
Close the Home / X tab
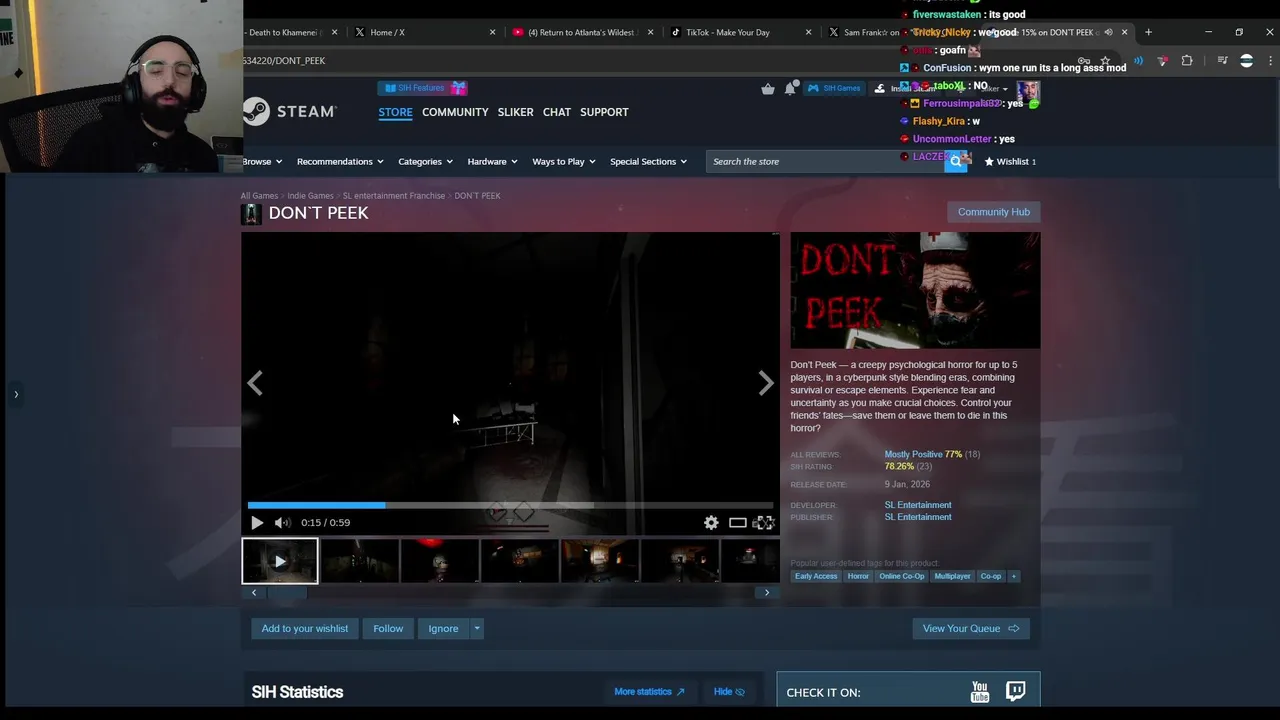tap(492, 32)
